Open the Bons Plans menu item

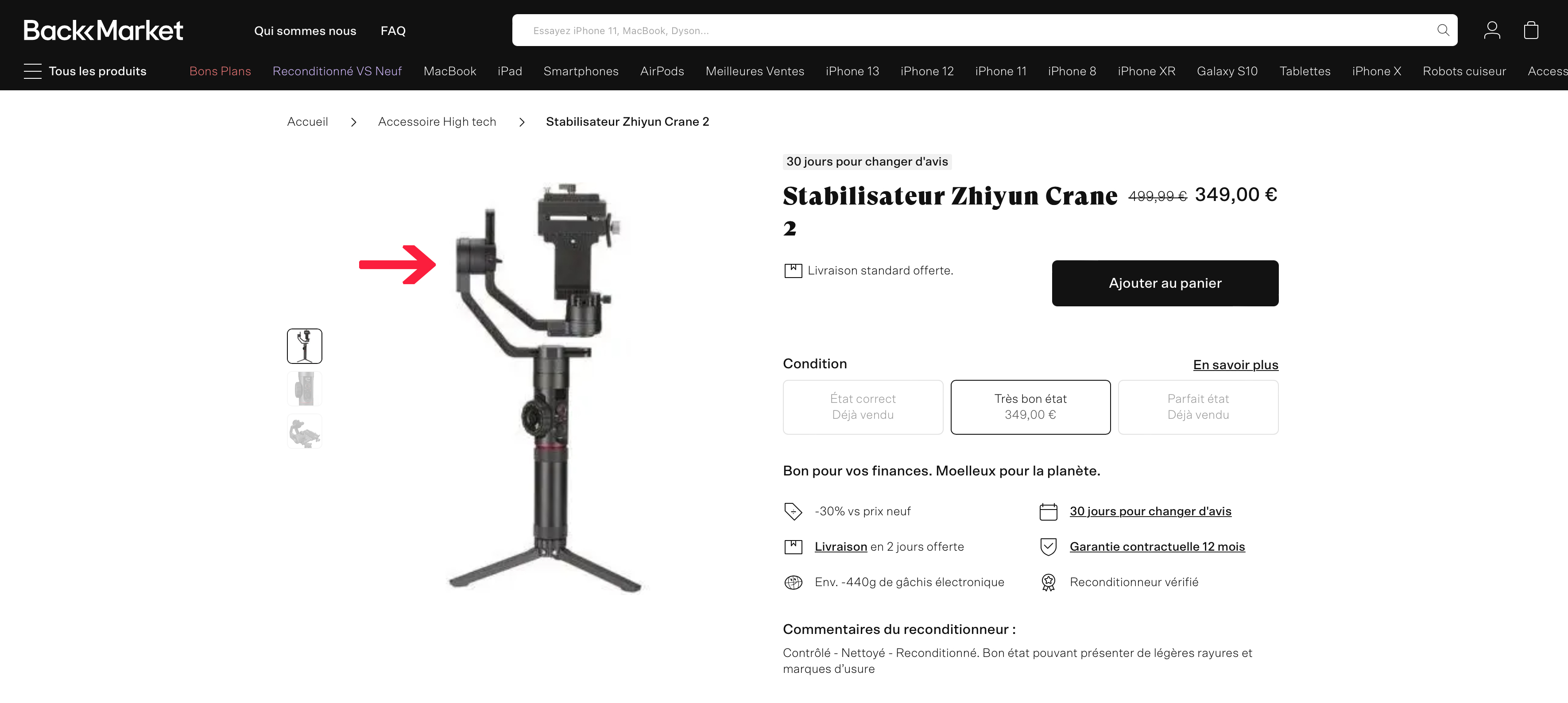click(220, 71)
